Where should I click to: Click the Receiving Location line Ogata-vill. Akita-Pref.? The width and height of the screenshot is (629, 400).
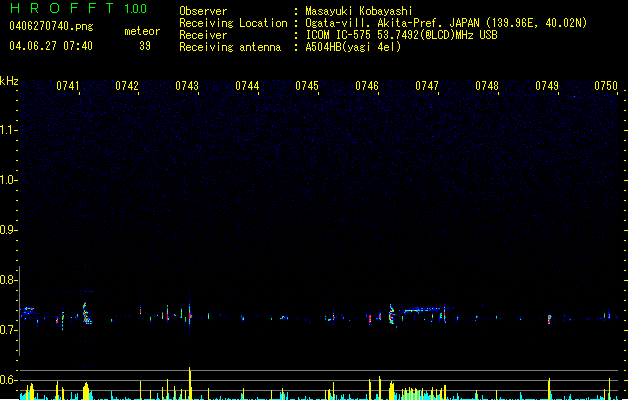pyautogui.click(x=446, y=23)
